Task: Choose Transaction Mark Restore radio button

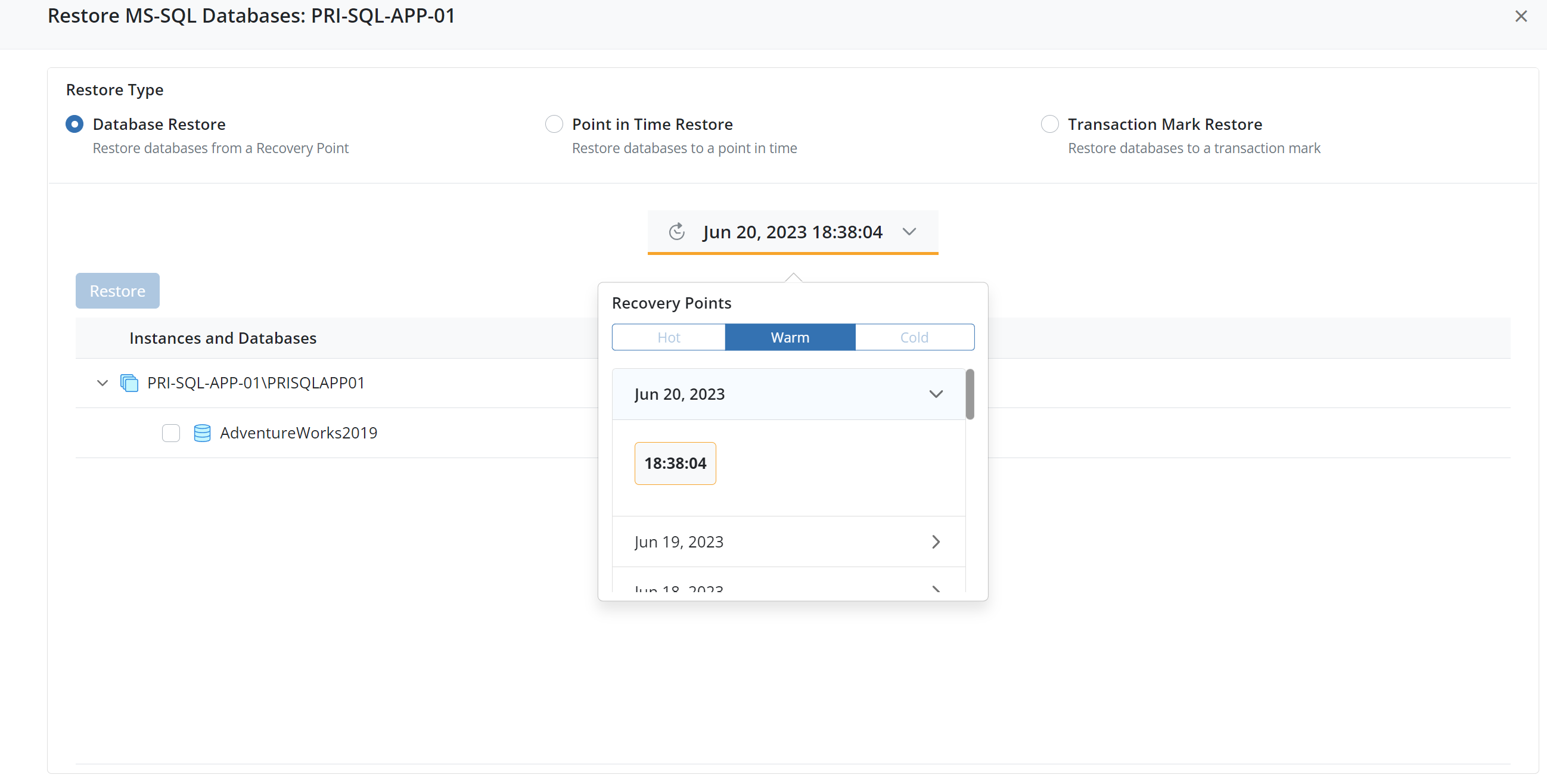Action: (1049, 125)
